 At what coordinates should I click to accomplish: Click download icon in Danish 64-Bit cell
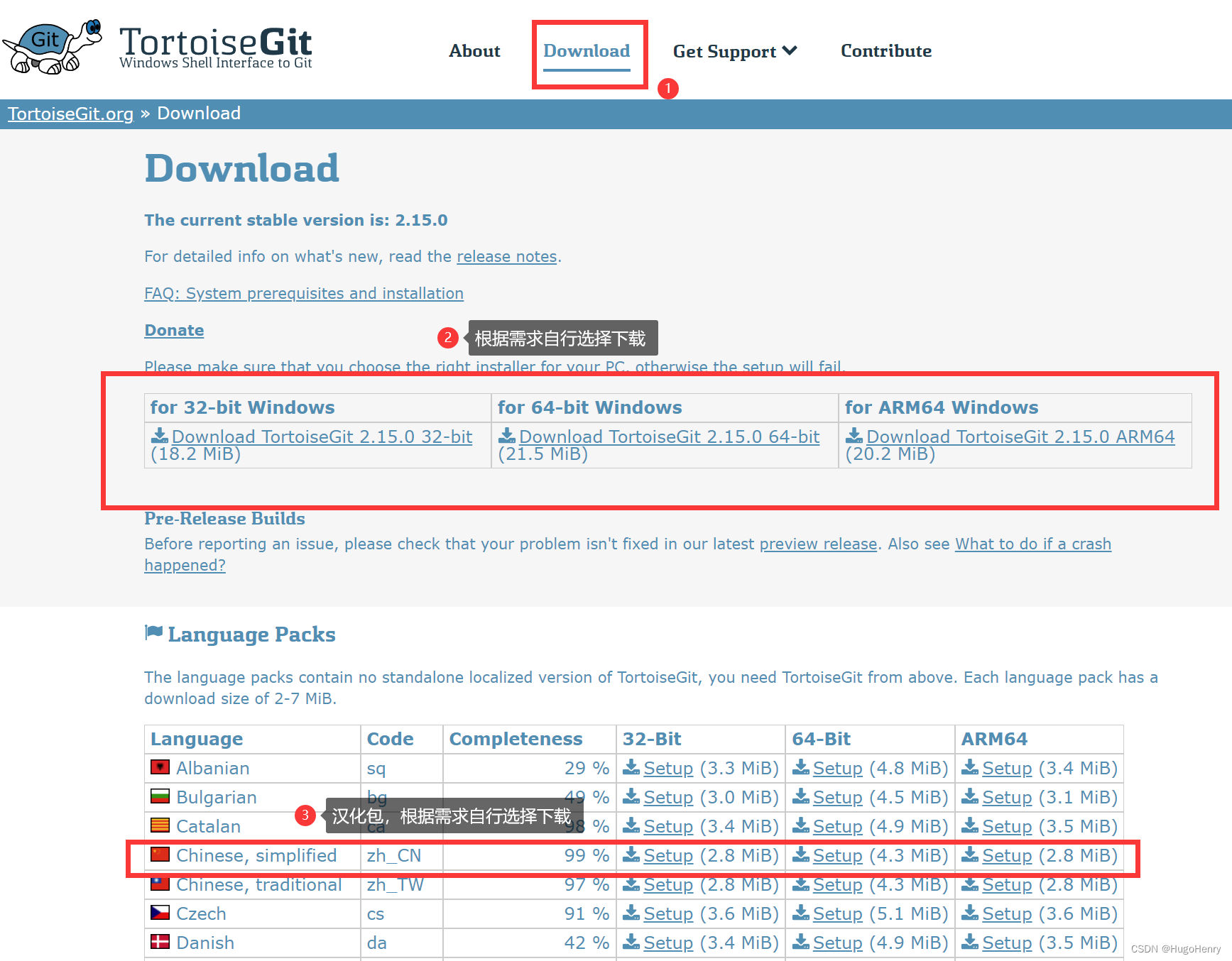[801, 941]
